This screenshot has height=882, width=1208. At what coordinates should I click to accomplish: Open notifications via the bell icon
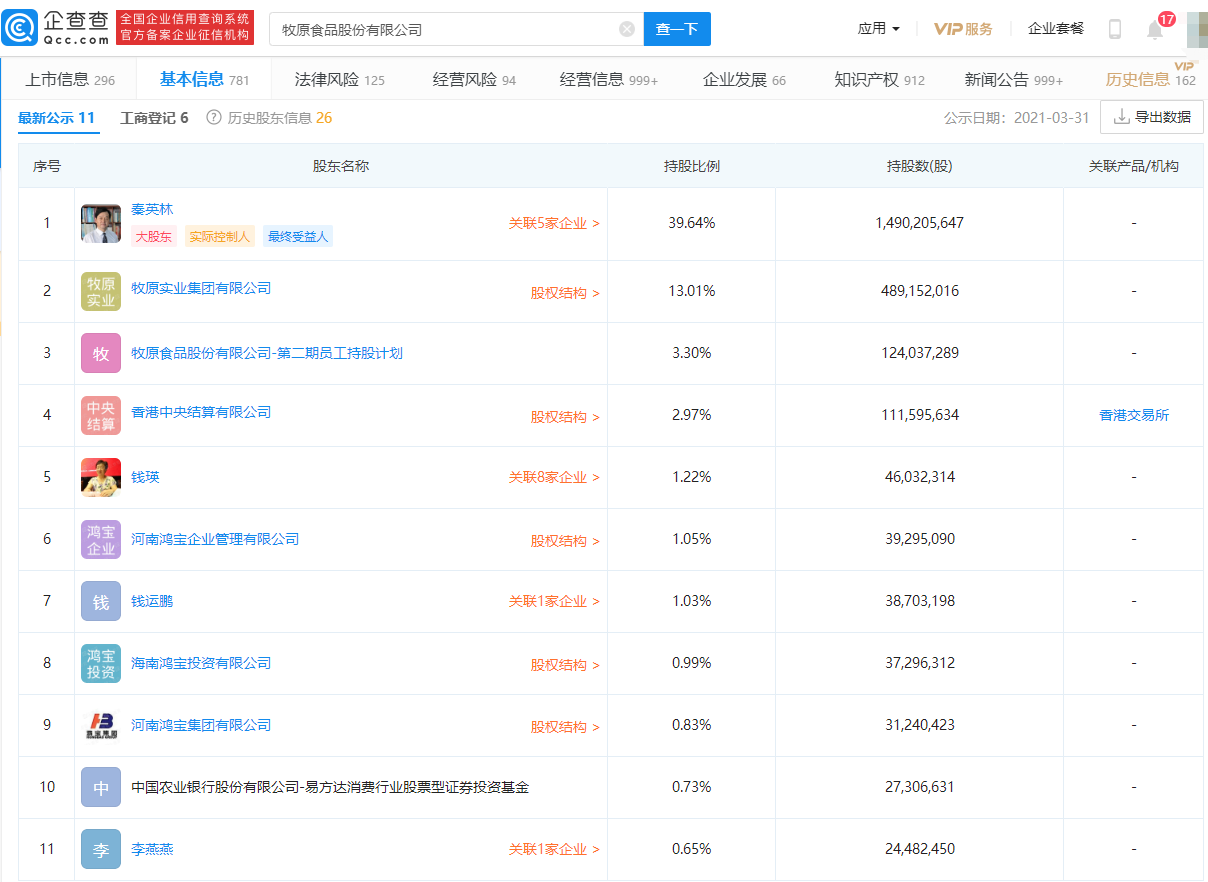click(x=1155, y=29)
